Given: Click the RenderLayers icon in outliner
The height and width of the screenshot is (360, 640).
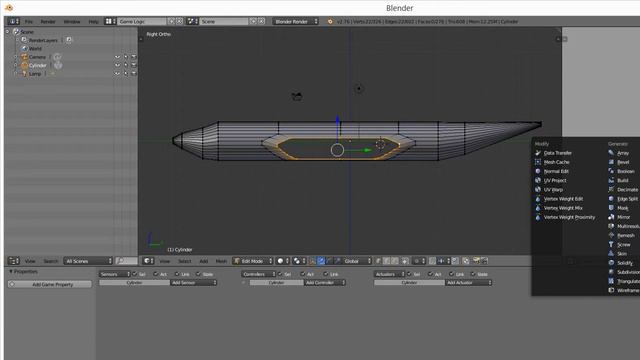Looking at the screenshot, I should coord(24,40).
